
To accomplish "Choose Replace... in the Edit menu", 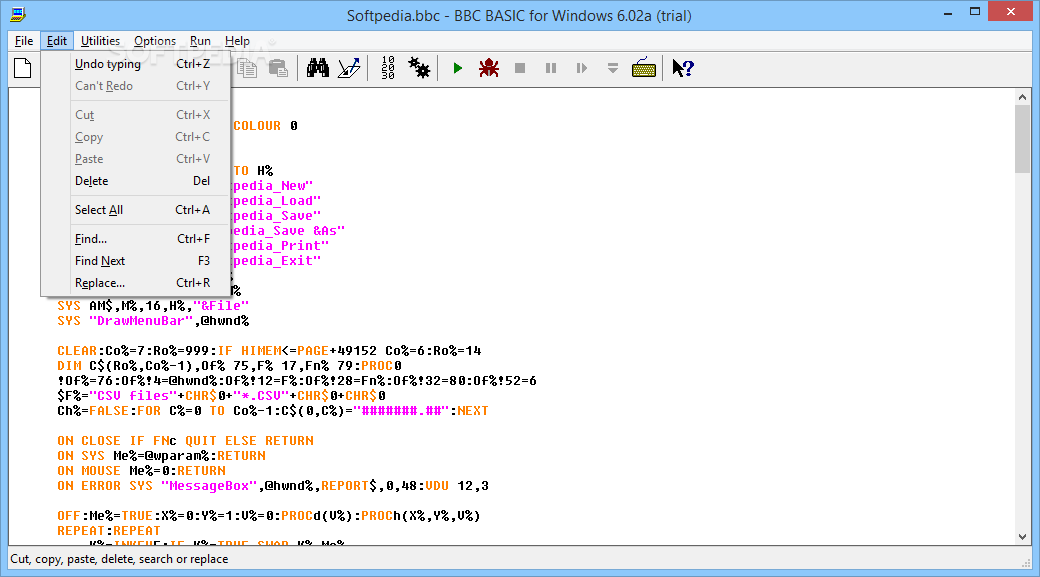I will 136,283.
